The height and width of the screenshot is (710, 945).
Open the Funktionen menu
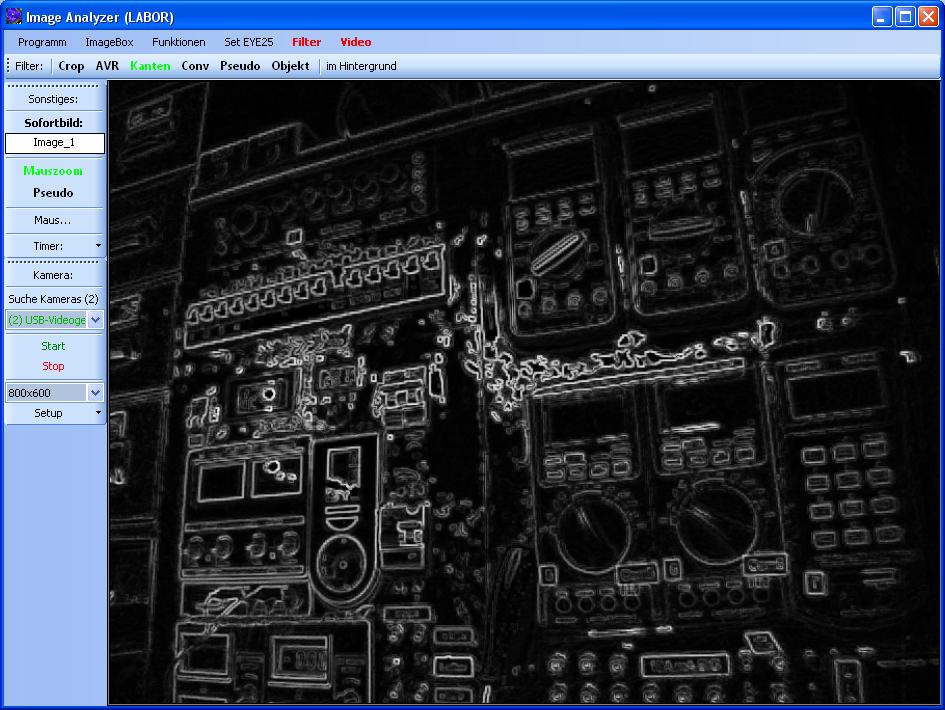coord(179,42)
